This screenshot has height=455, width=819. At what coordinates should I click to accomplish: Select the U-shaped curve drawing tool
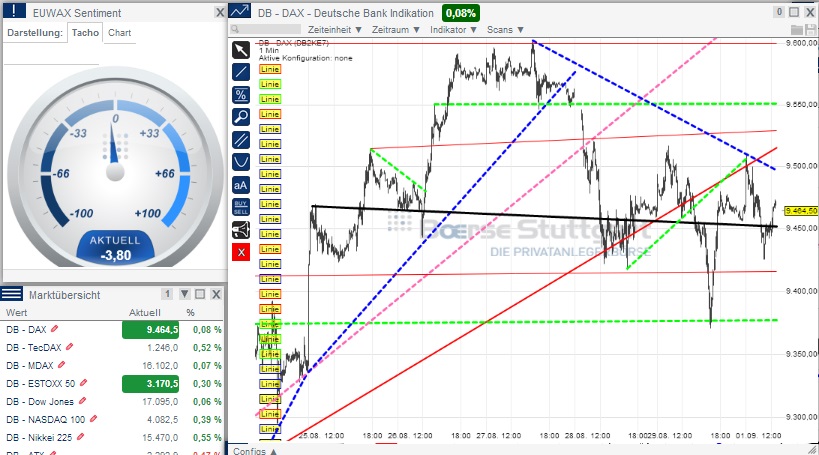[241, 162]
